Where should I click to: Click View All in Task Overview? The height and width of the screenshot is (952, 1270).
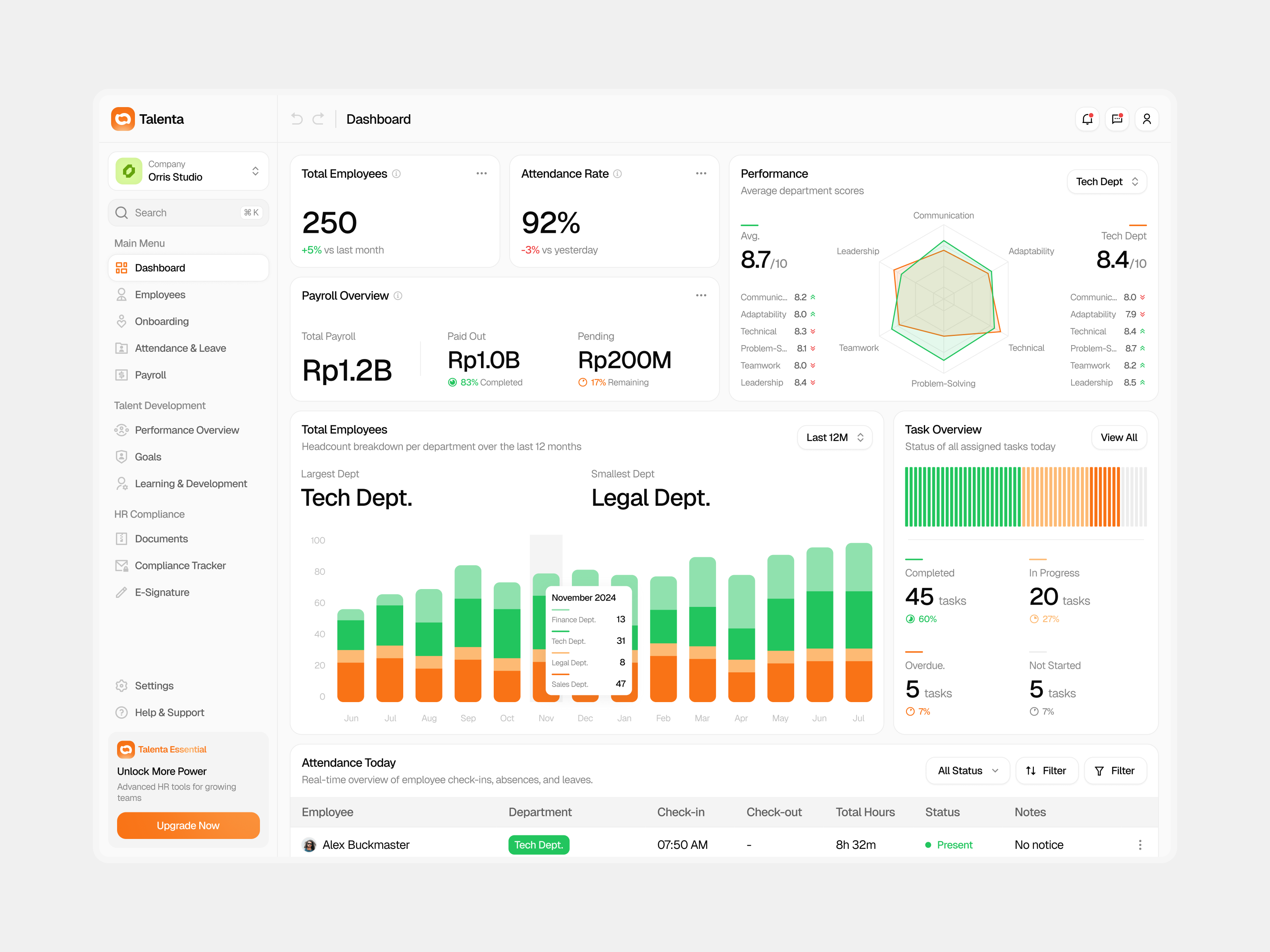click(x=1118, y=437)
